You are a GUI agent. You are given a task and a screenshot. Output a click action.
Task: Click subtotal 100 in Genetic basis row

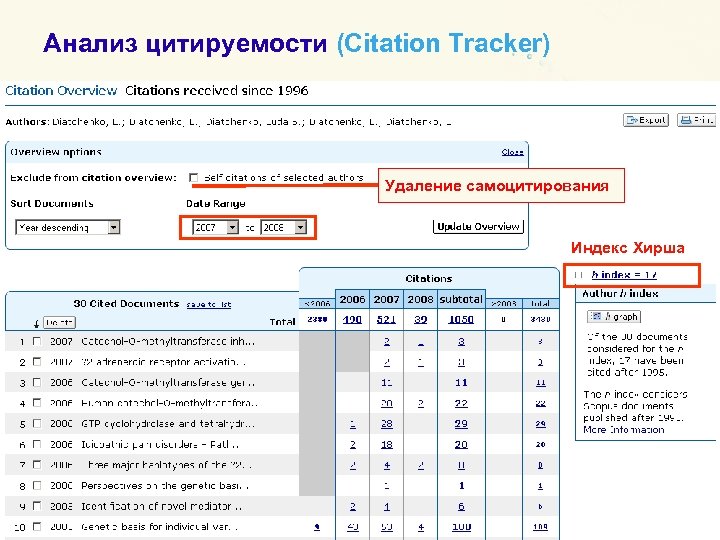(461, 527)
